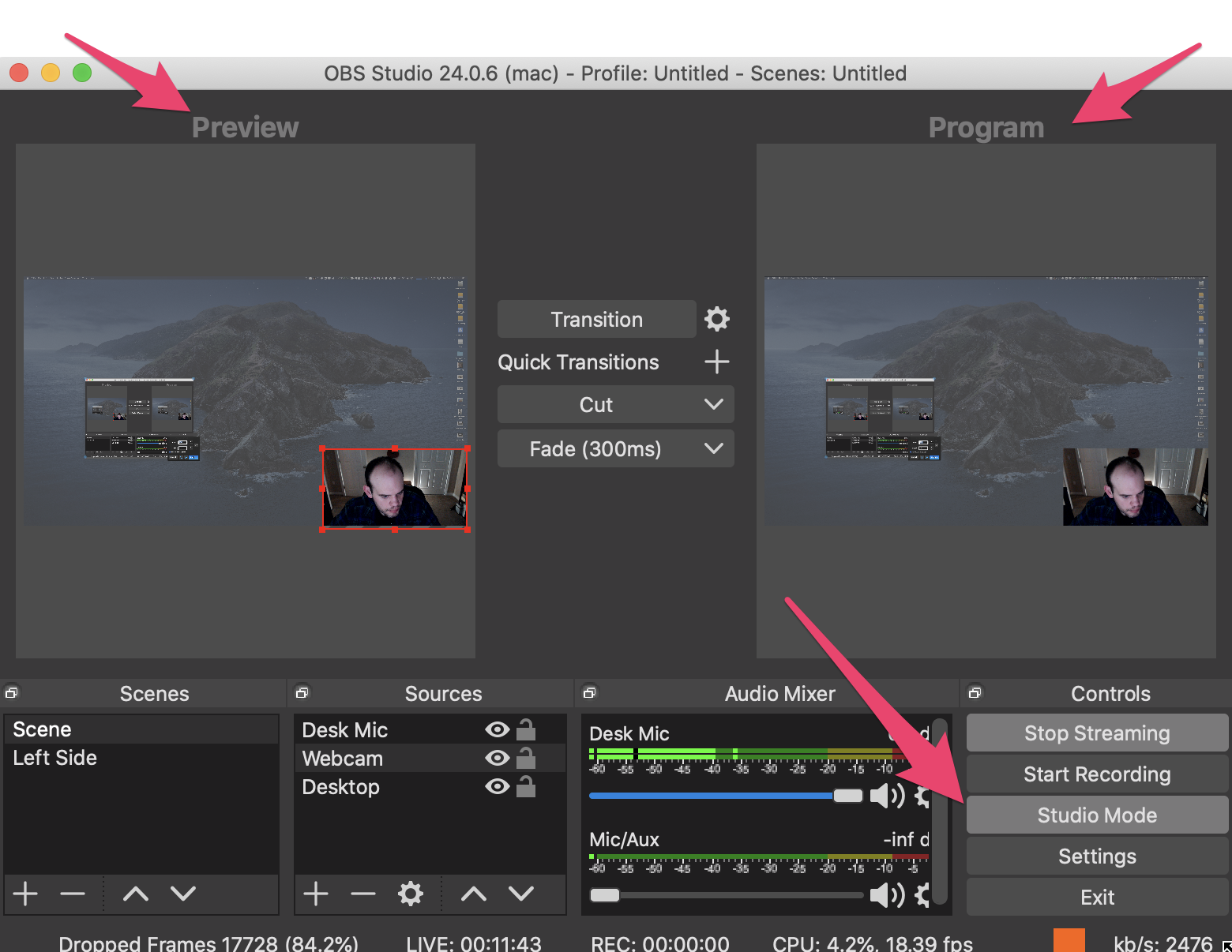Screen dimensions: 1232x952
Task: Toggle Studio Mode off
Action: (1097, 815)
